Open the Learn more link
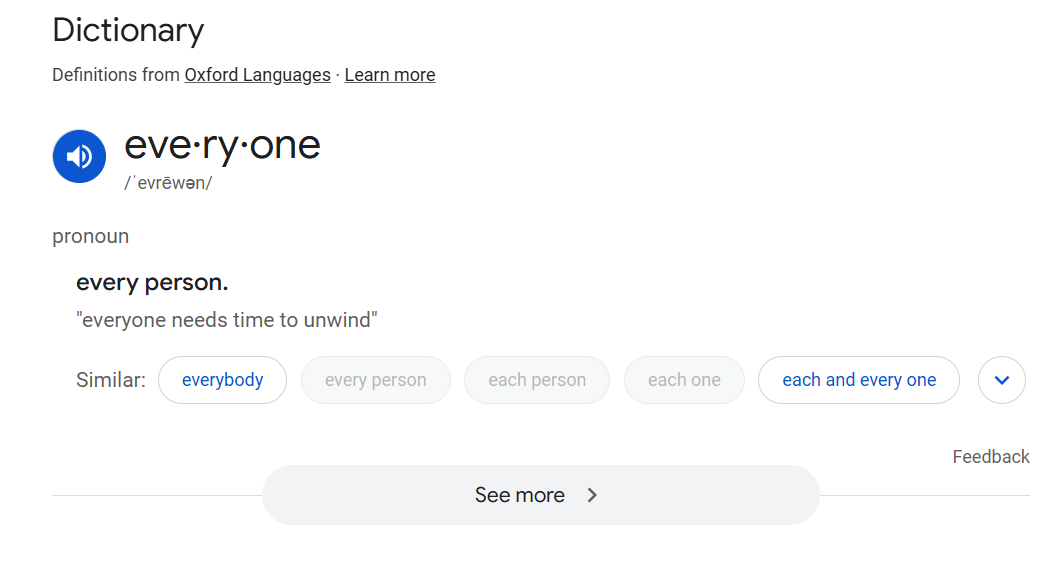 point(390,74)
